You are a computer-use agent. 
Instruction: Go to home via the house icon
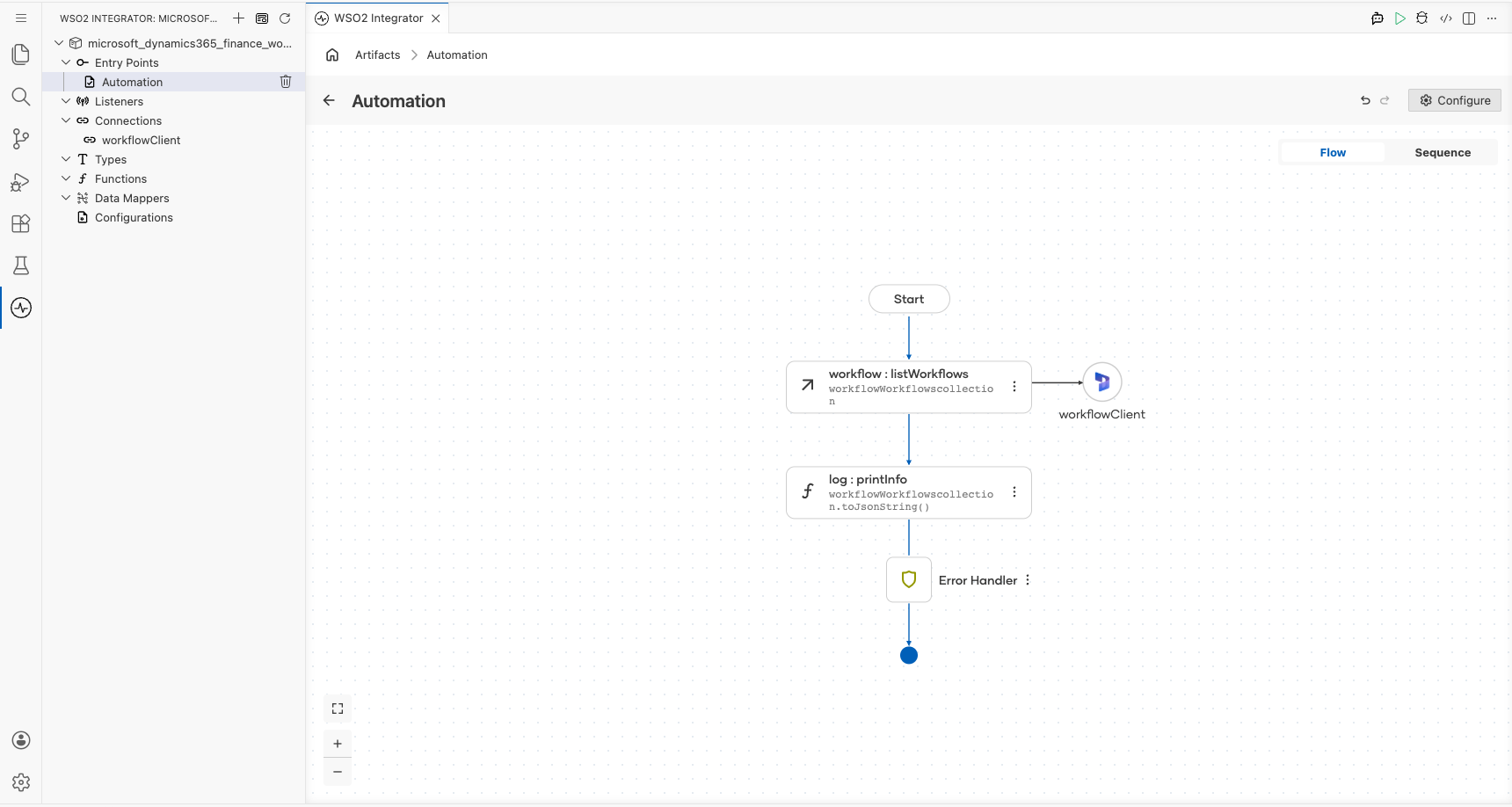(x=332, y=55)
